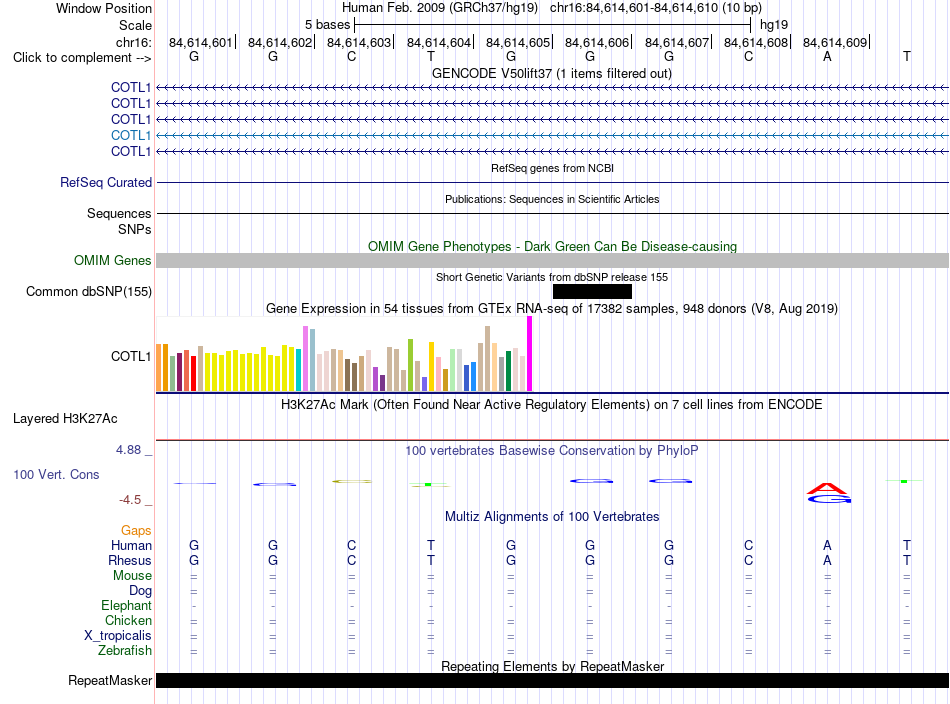The height and width of the screenshot is (704, 950).
Task: Click the RepeatMasker track label
Action: (110, 681)
